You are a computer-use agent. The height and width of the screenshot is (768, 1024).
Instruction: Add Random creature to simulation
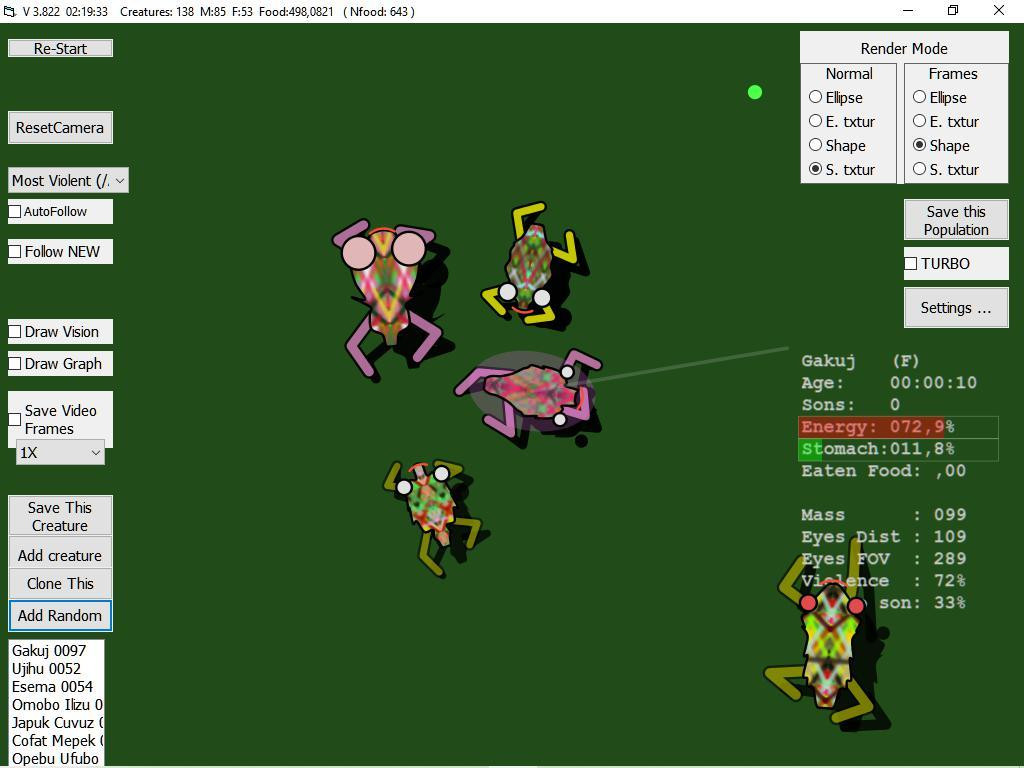tap(59, 616)
